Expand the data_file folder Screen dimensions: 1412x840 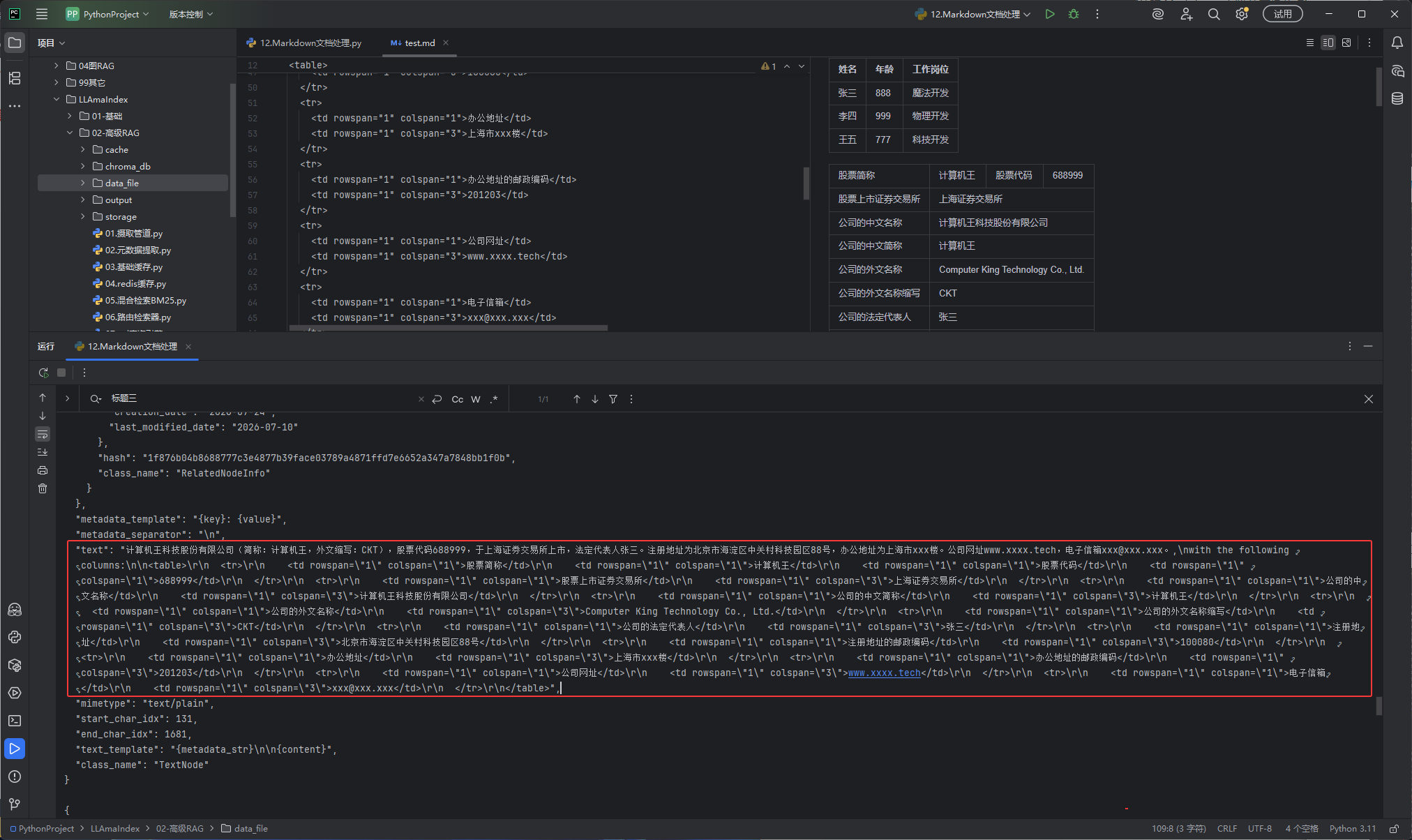(x=83, y=183)
